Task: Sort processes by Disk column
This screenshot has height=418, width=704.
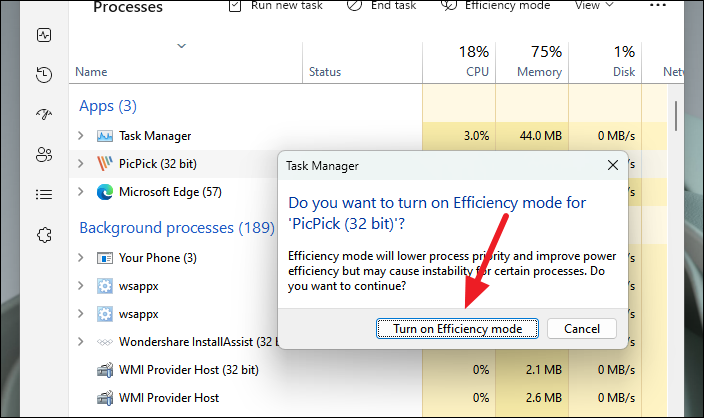Action: (x=624, y=72)
